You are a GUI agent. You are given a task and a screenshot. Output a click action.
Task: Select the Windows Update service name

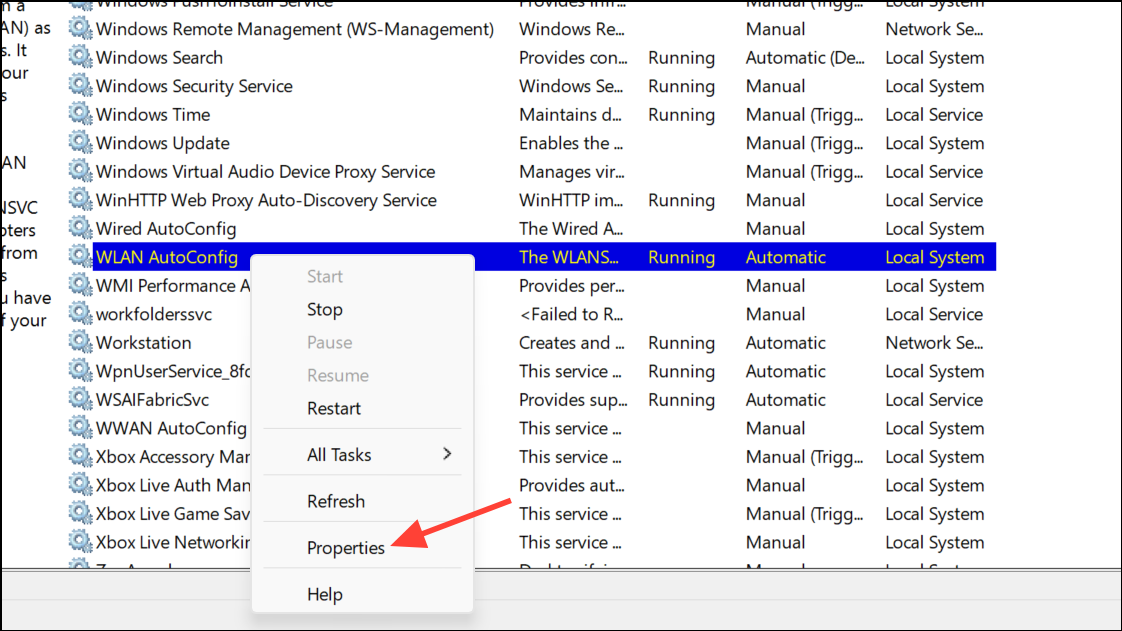(162, 143)
